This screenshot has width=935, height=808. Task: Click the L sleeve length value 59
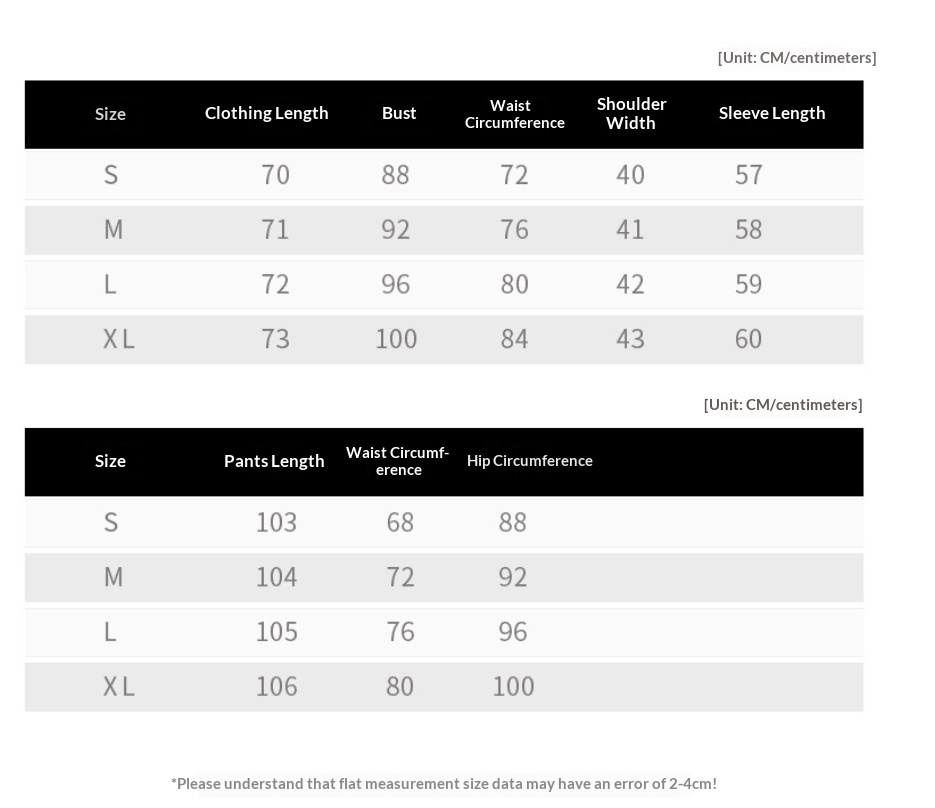pos(748,284)
